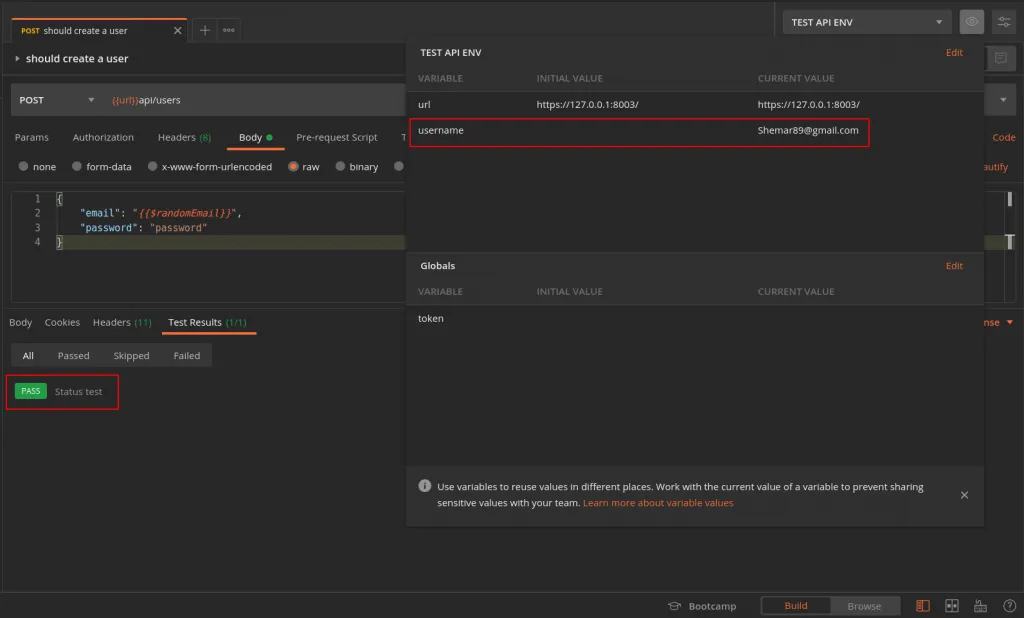Open 'Learn more about variable values' link
Viewport: 1024px width, 618px height.
point(658,503)
